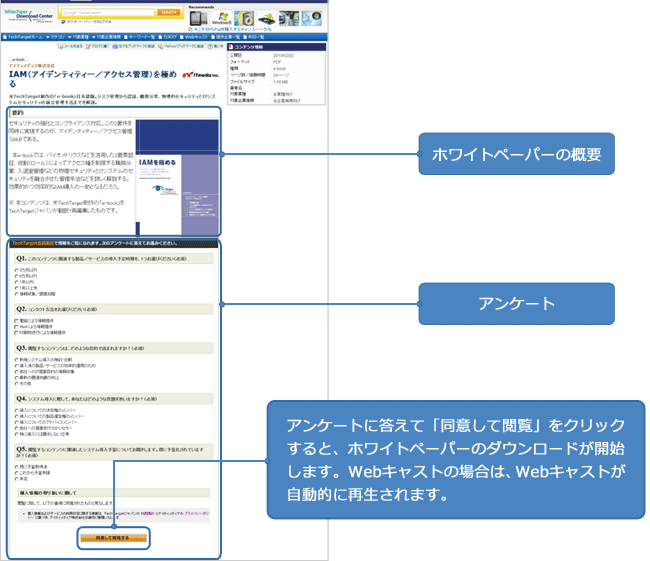This screenshot has width=650, height=561.
Task: Check Q2 印刷物送付による情報提供
Action: tap(17, 333)
